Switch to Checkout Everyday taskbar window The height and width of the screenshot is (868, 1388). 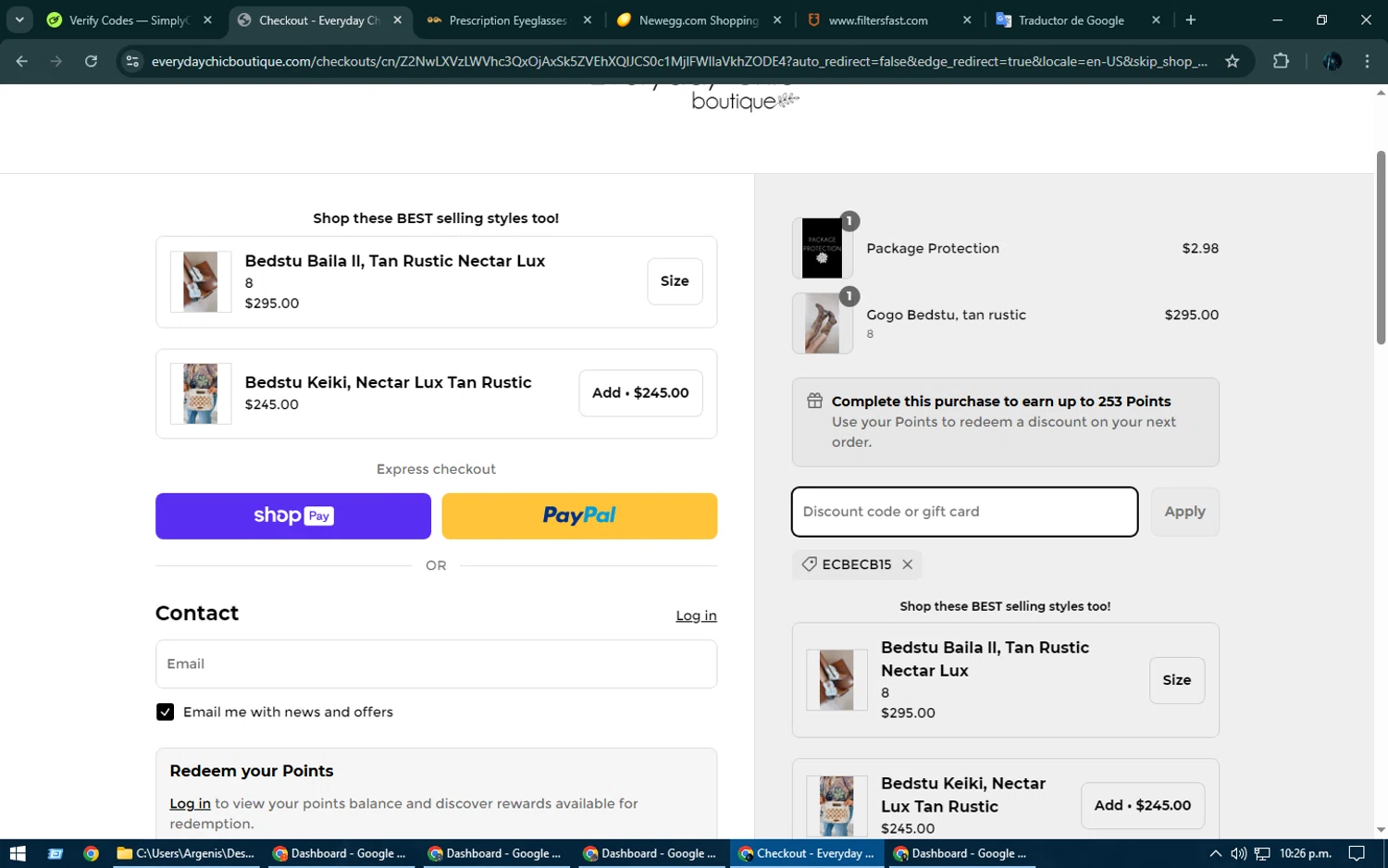(x=806, y=853)
